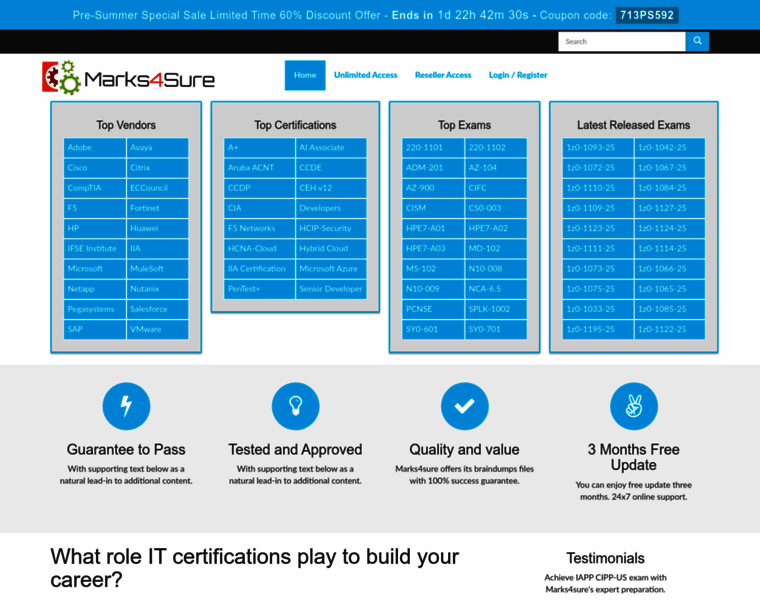
Task: Click the IAPP CIPP-US testimonial text
Action: click(605, 584)
